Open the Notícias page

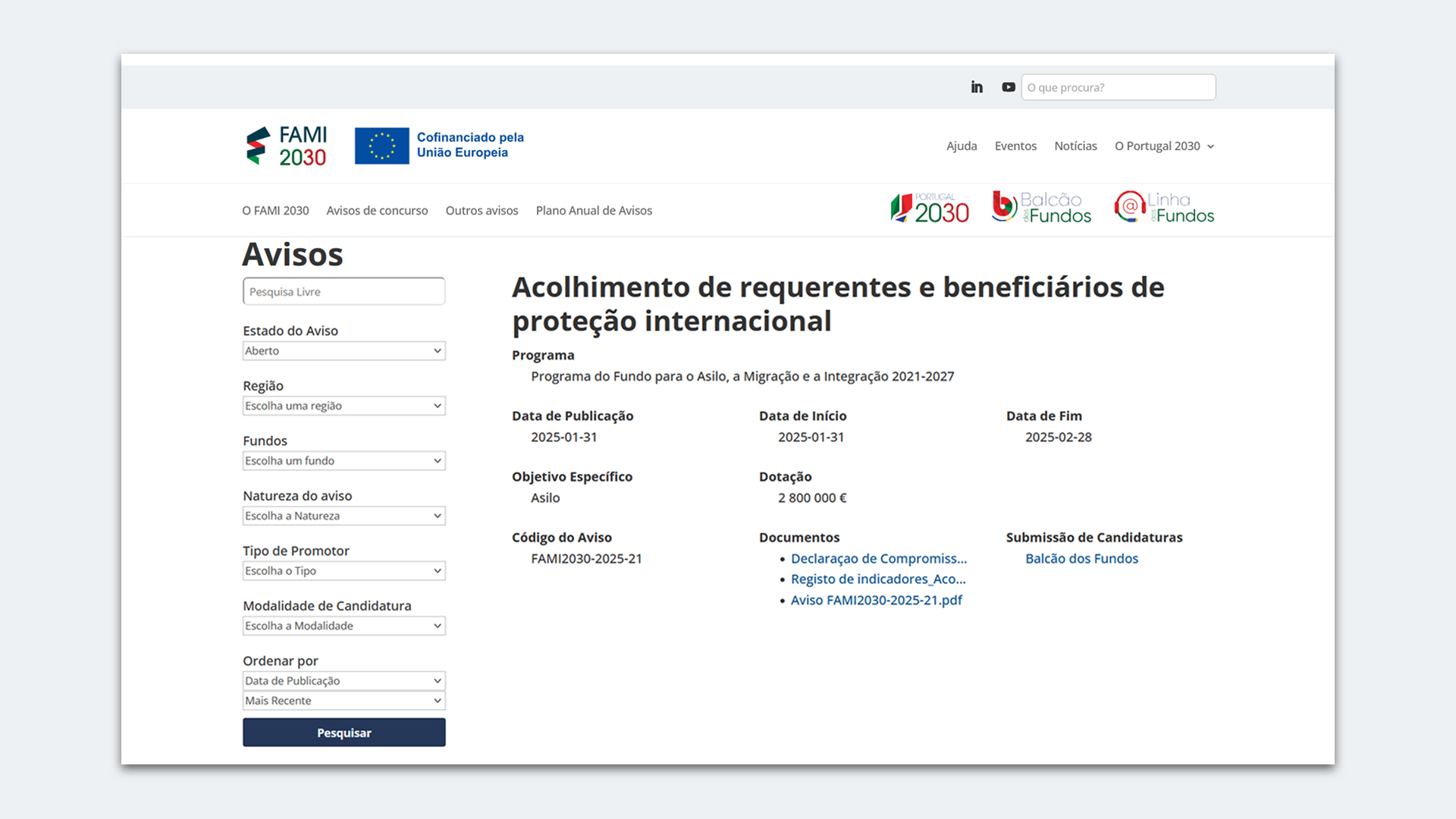pos(1075,146)
